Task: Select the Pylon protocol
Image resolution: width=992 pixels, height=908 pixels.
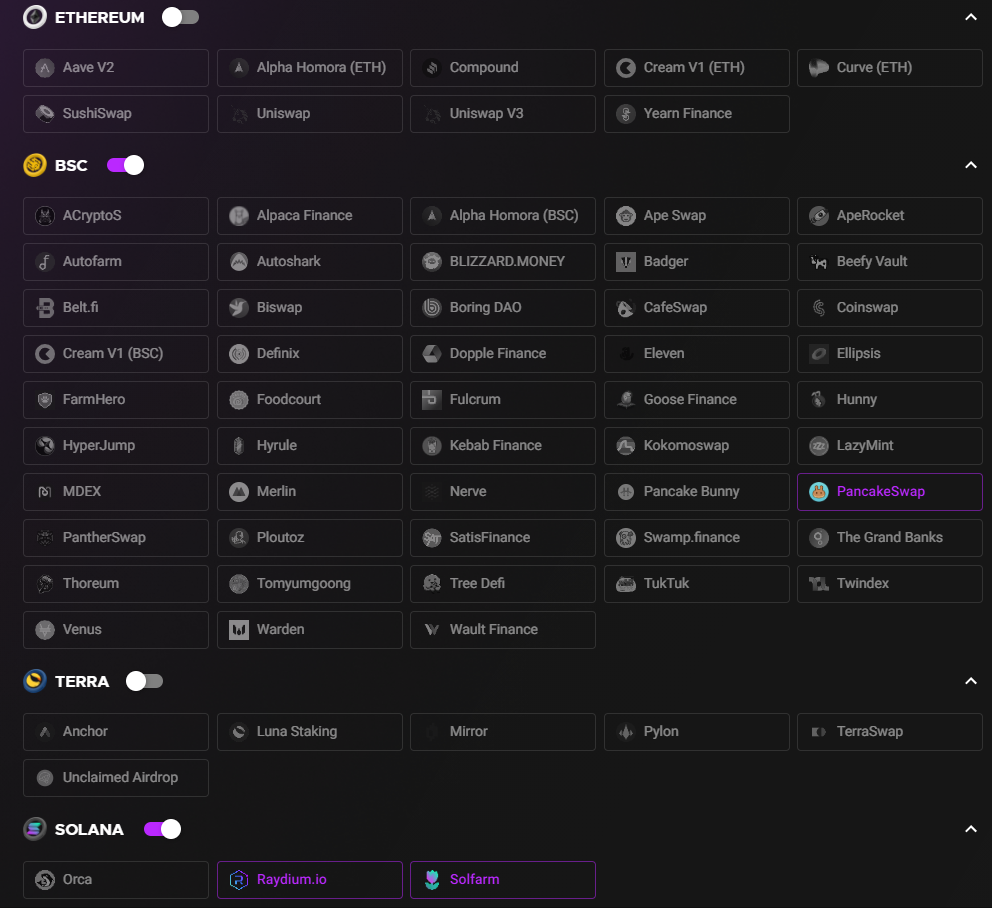Action: pos(697,731)
